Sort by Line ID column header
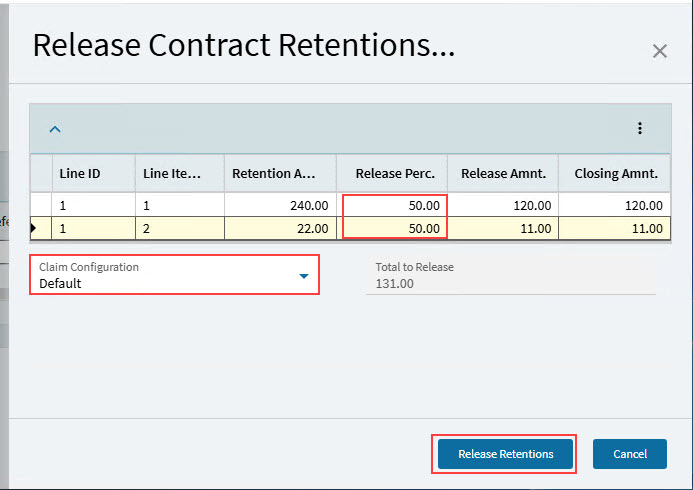Image resolution: width=693 pixels, height=490 pixels. click(x=94, y=173)
